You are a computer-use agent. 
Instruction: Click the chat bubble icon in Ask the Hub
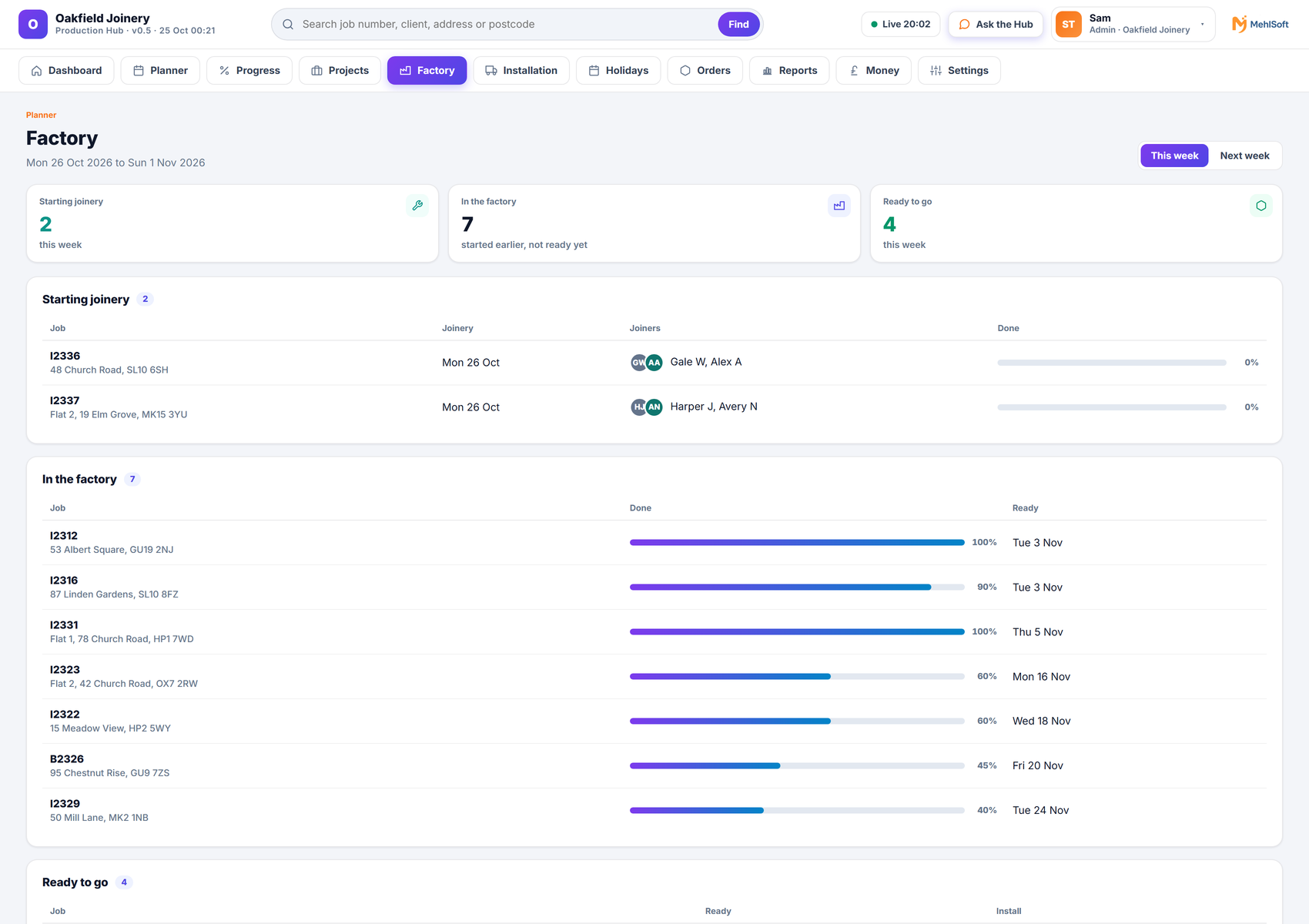click(964, 24)
